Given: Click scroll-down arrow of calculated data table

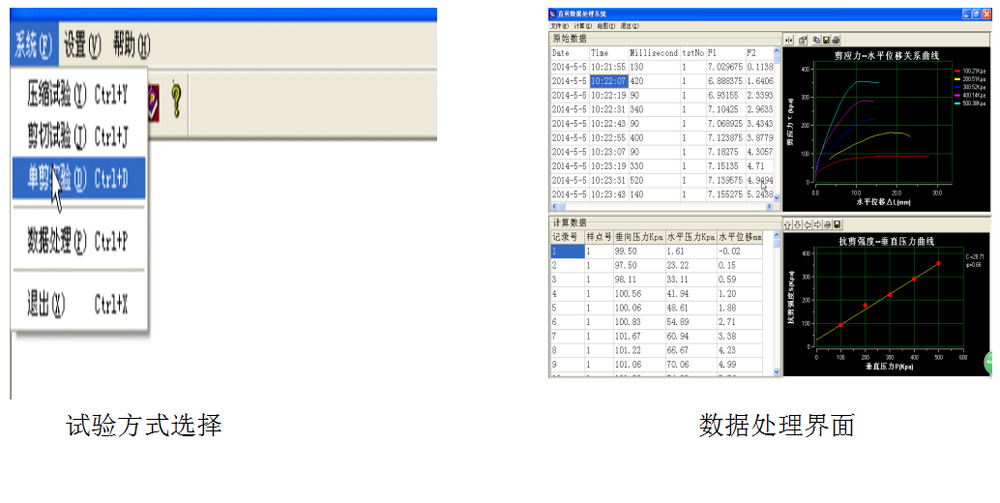Looking at the screenshot, I should [777, 372].
